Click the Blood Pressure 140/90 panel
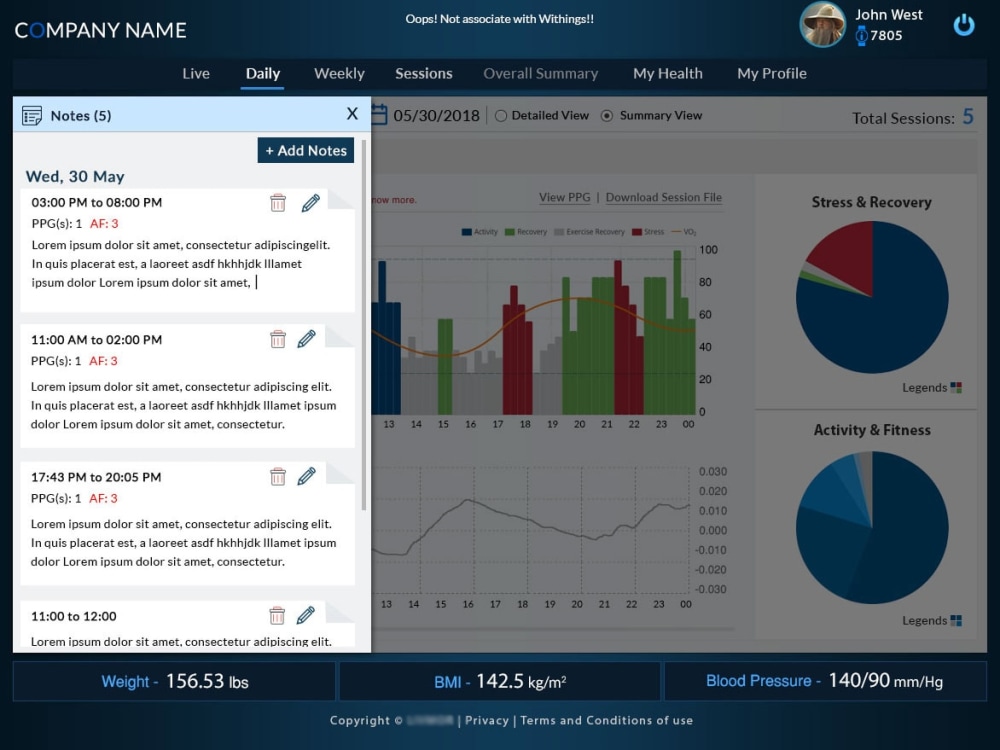This screenshot has width=1000, height=750. [825, 681]
